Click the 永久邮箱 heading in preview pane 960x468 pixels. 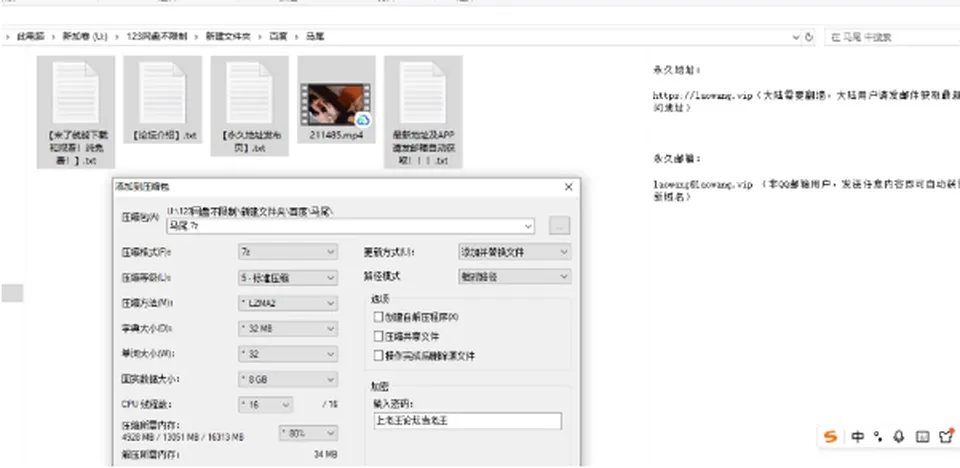[x=677, y=159]
